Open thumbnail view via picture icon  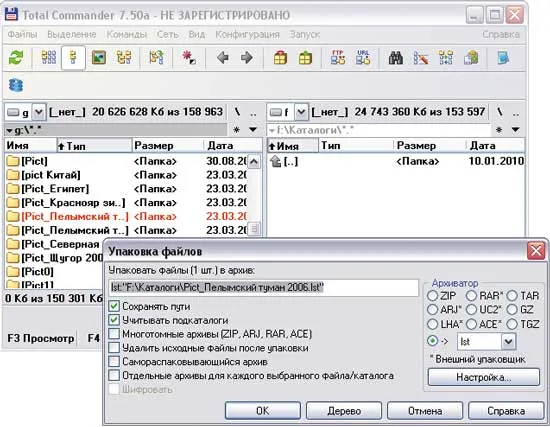pos(99,58)
